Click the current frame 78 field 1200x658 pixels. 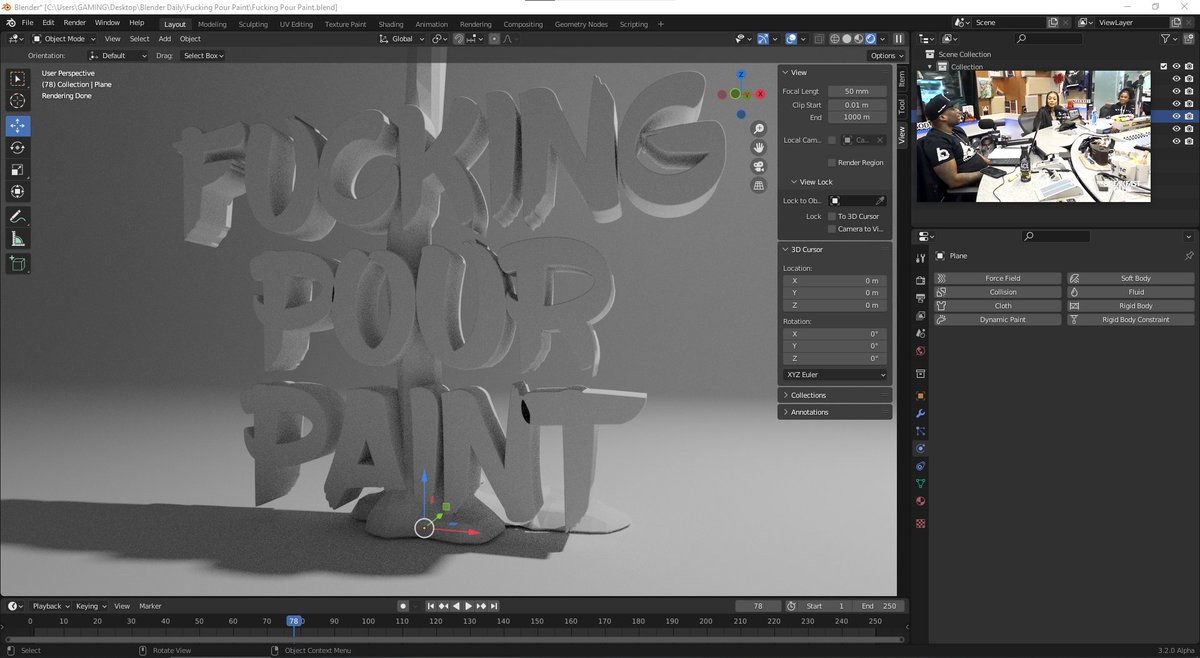pos(758,606)
